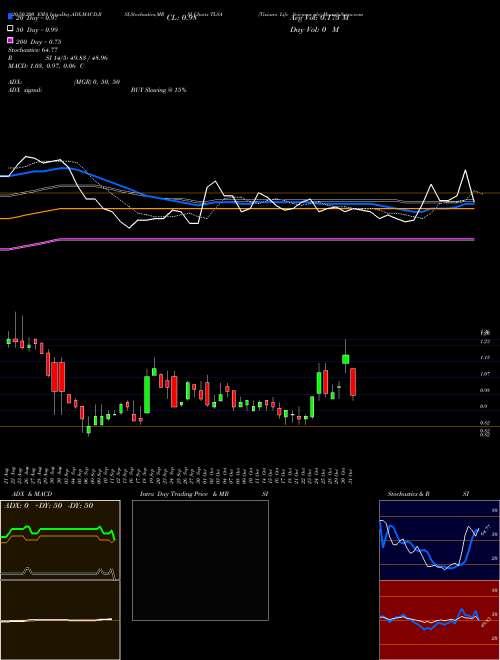Open the empty intraday trading price panel

(x=200, y=560)
